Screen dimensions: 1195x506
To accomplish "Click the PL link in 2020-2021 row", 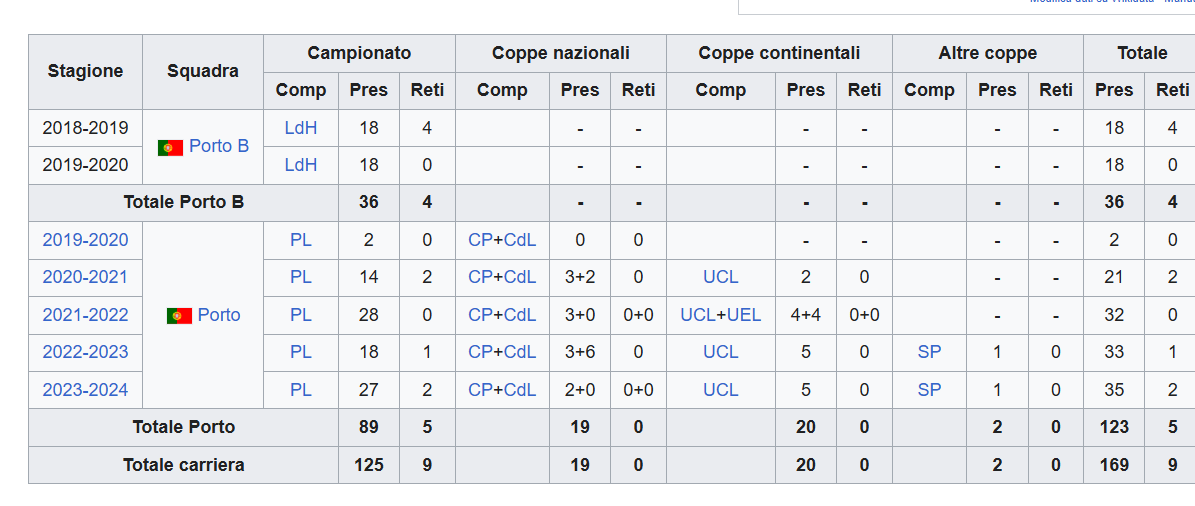I will (x=301, y=277).
